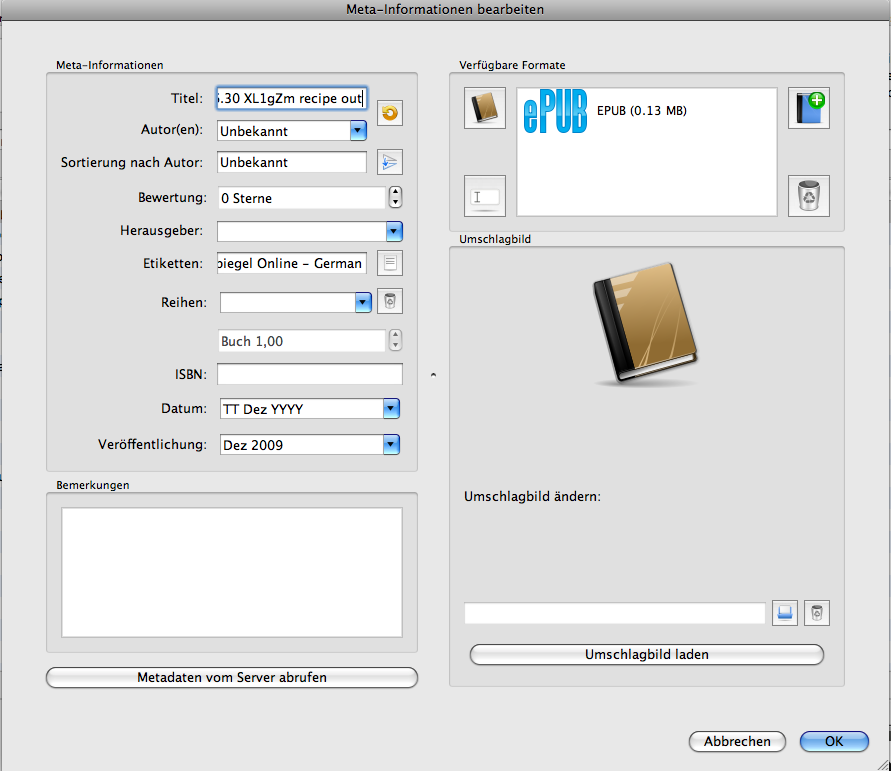
Task: Click the set cover from format book icon
Action: (485, 108)
